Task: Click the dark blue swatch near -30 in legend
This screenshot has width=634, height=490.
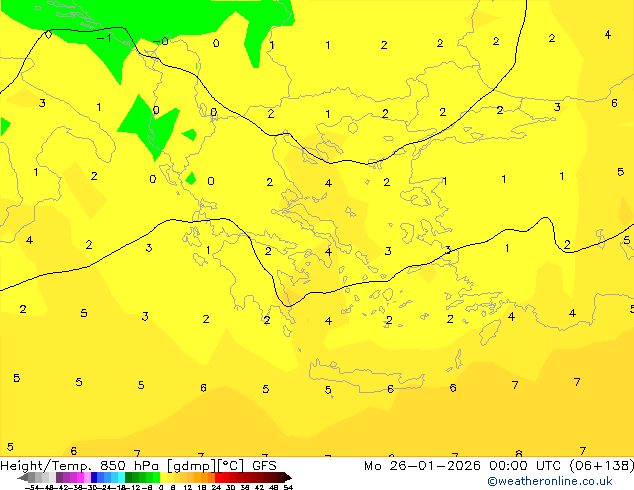Action: coord(94,477)
